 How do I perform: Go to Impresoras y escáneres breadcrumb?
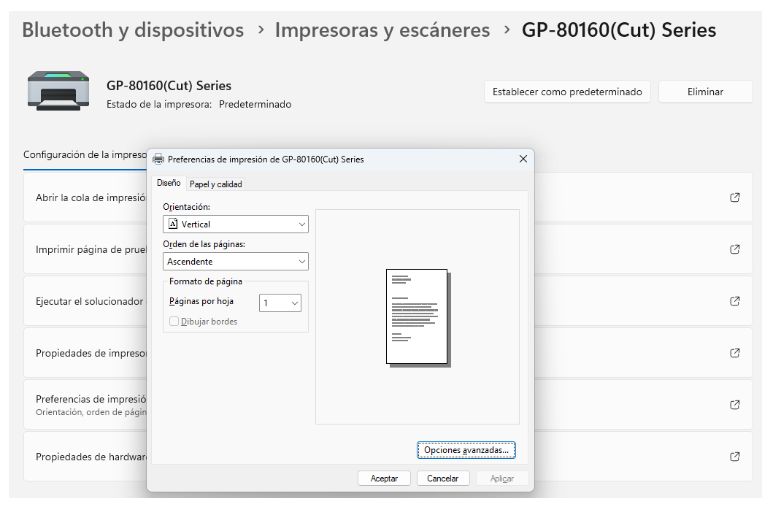tap(382, 30)
